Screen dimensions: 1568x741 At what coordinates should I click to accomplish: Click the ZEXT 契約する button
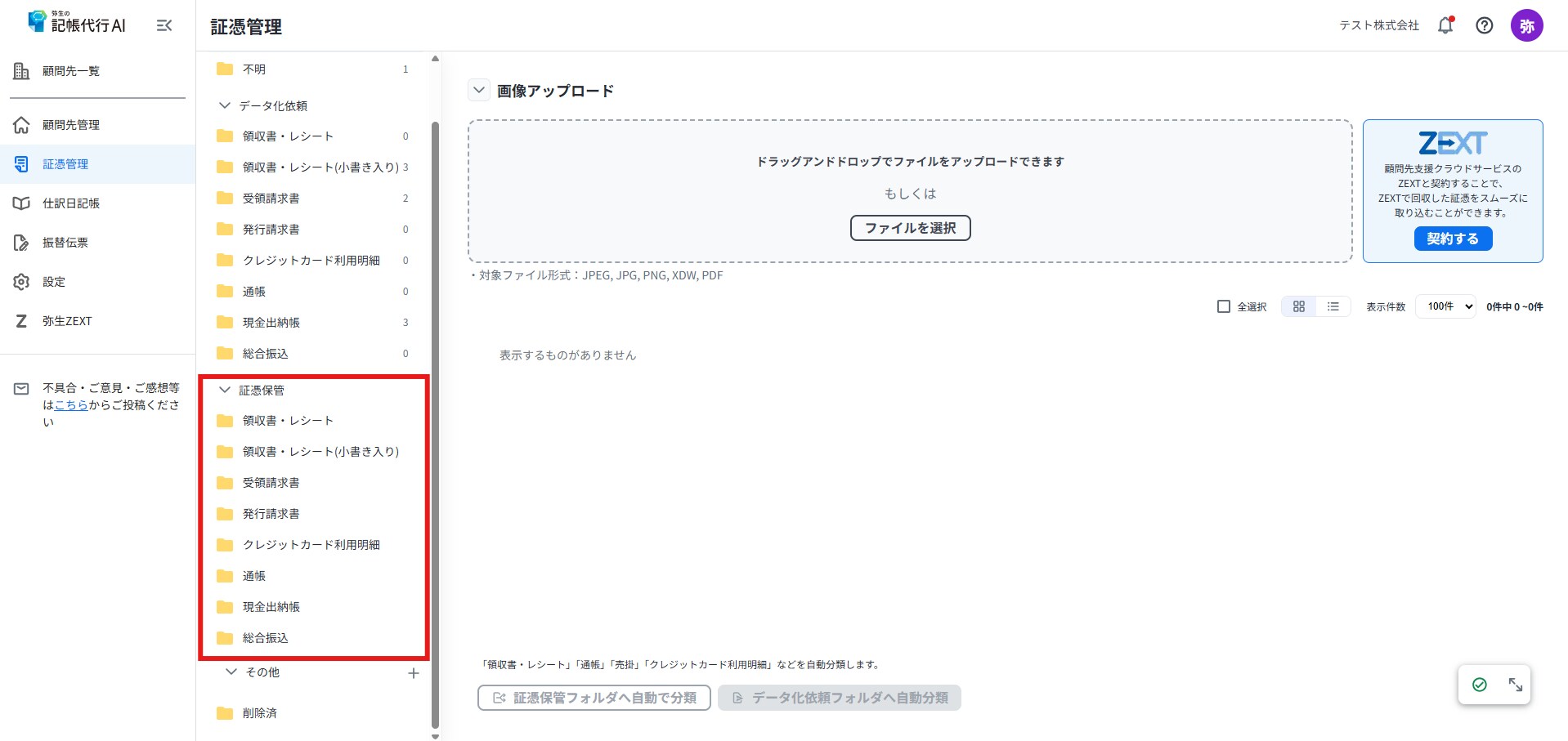[1453, 239]
